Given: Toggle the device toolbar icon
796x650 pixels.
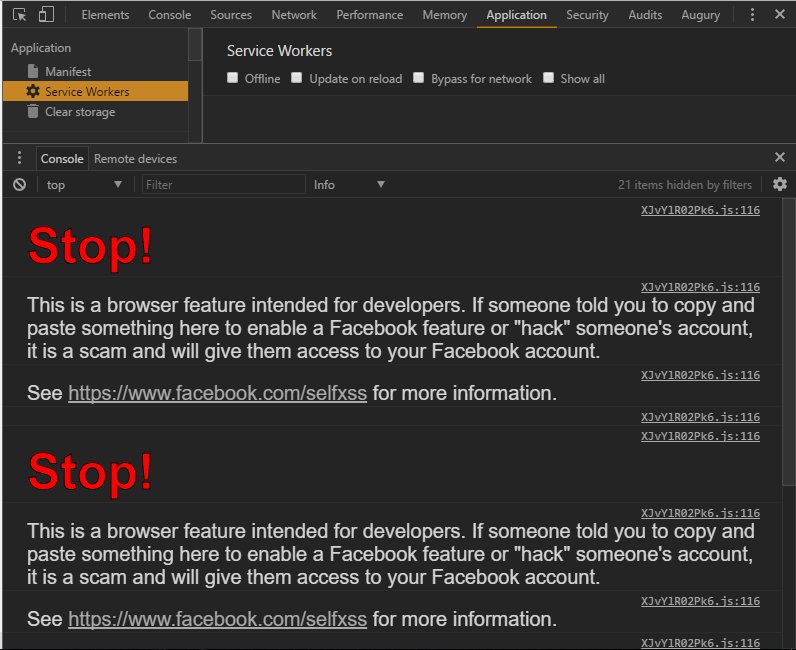Looking at the screenshot, I should pos(46,14).
